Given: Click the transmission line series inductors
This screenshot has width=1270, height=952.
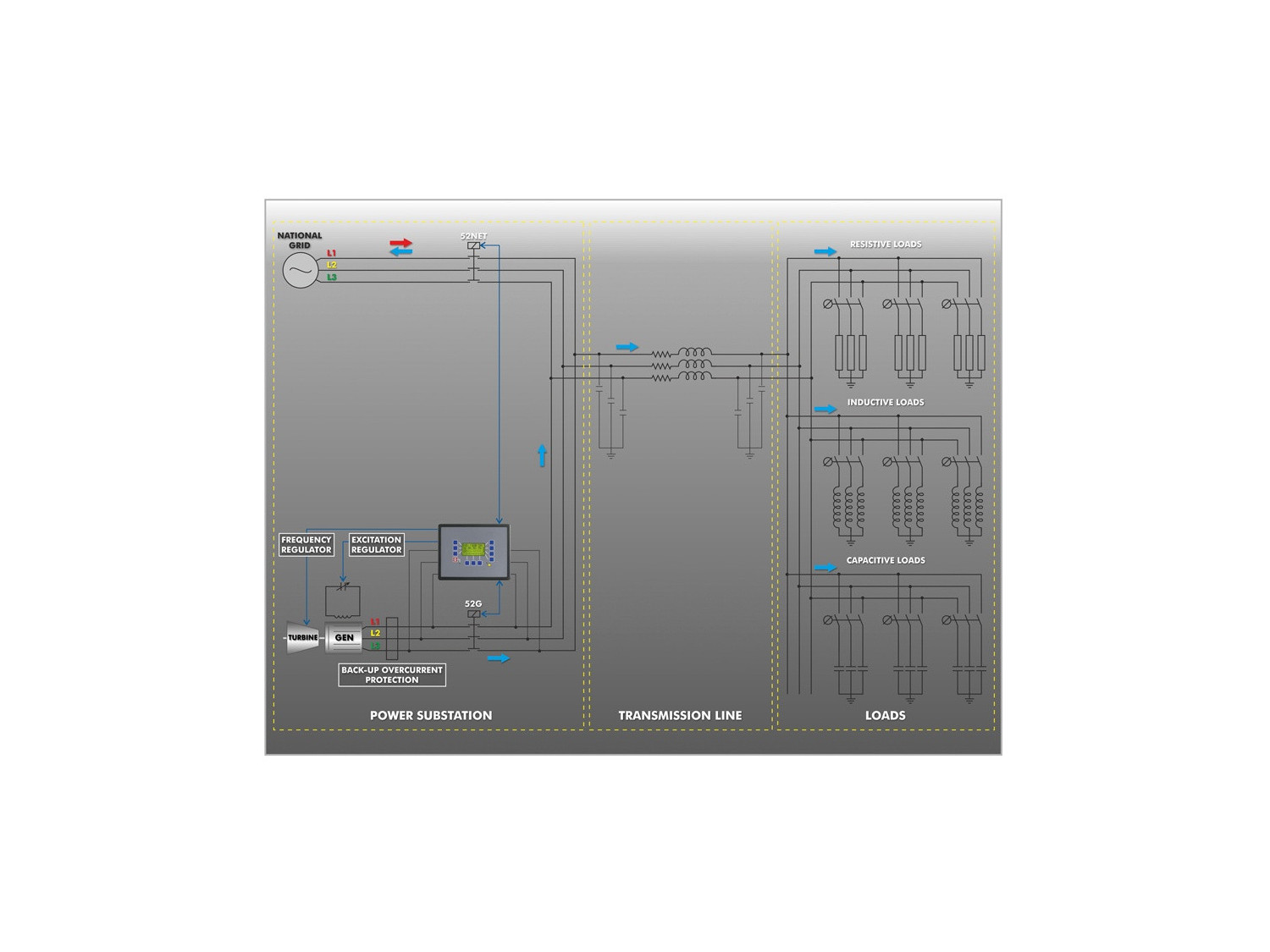Looking at the screenshot, I should point(695,365).
